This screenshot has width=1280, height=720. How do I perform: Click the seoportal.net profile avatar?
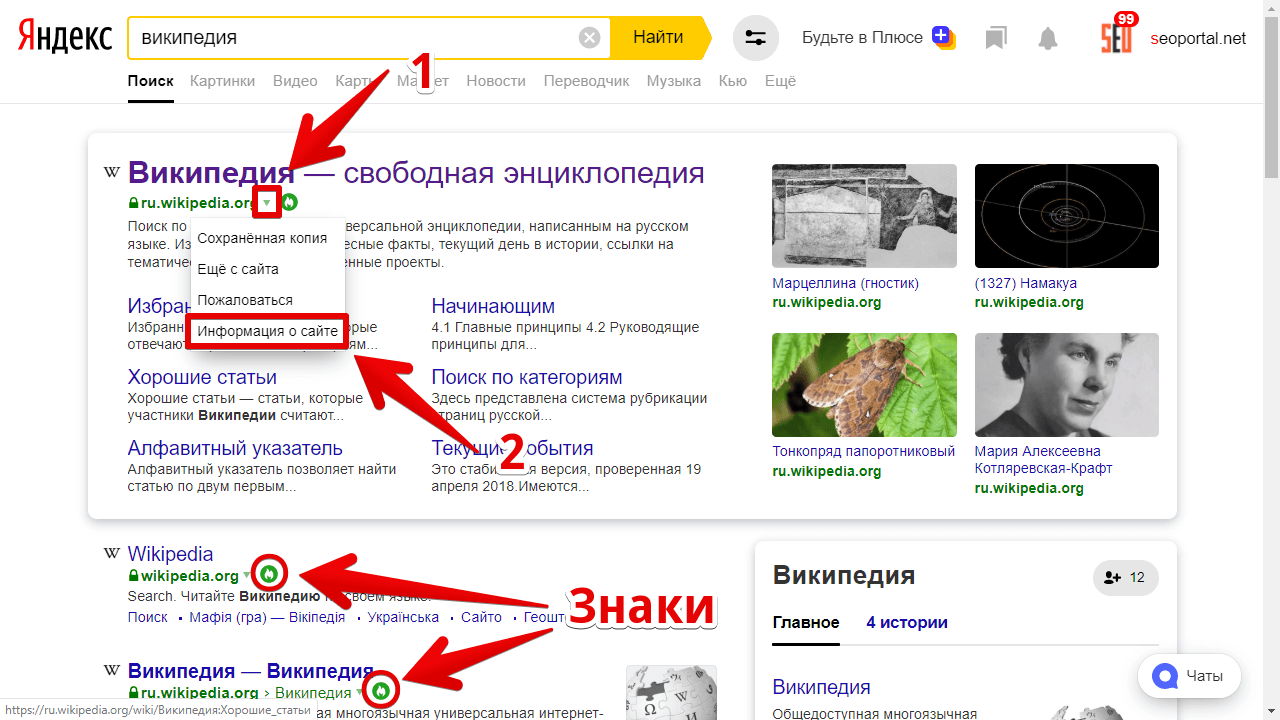[x=1116, y=37]
